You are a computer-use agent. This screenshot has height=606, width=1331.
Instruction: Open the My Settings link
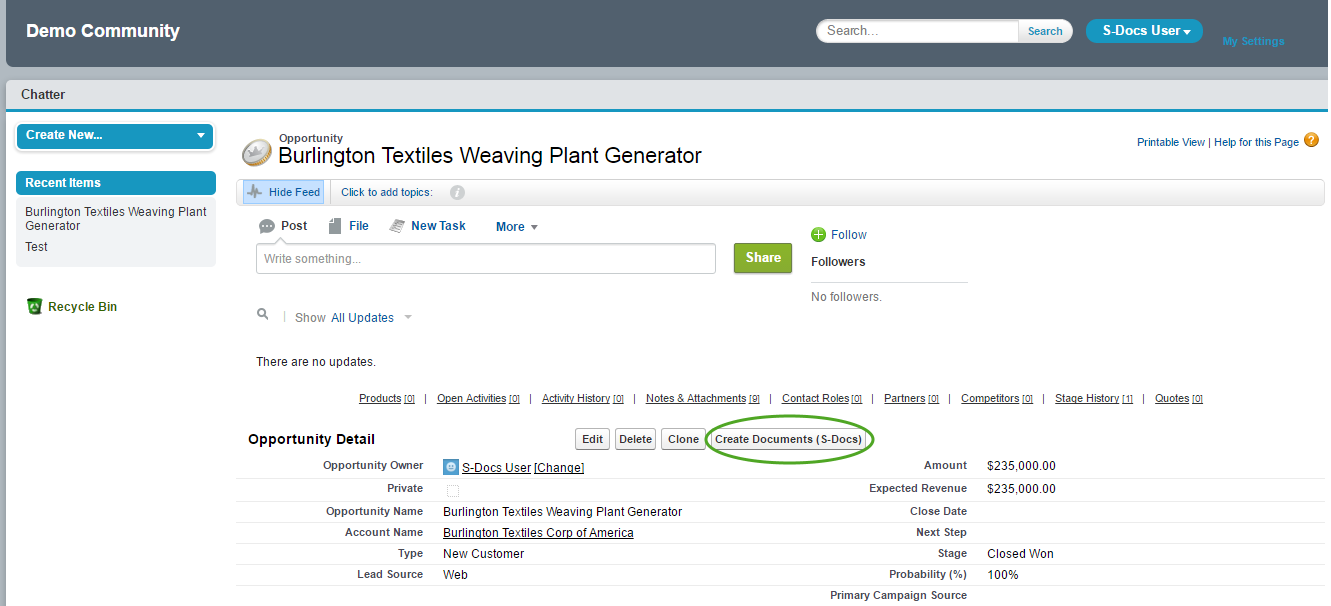click(1253, 42)
